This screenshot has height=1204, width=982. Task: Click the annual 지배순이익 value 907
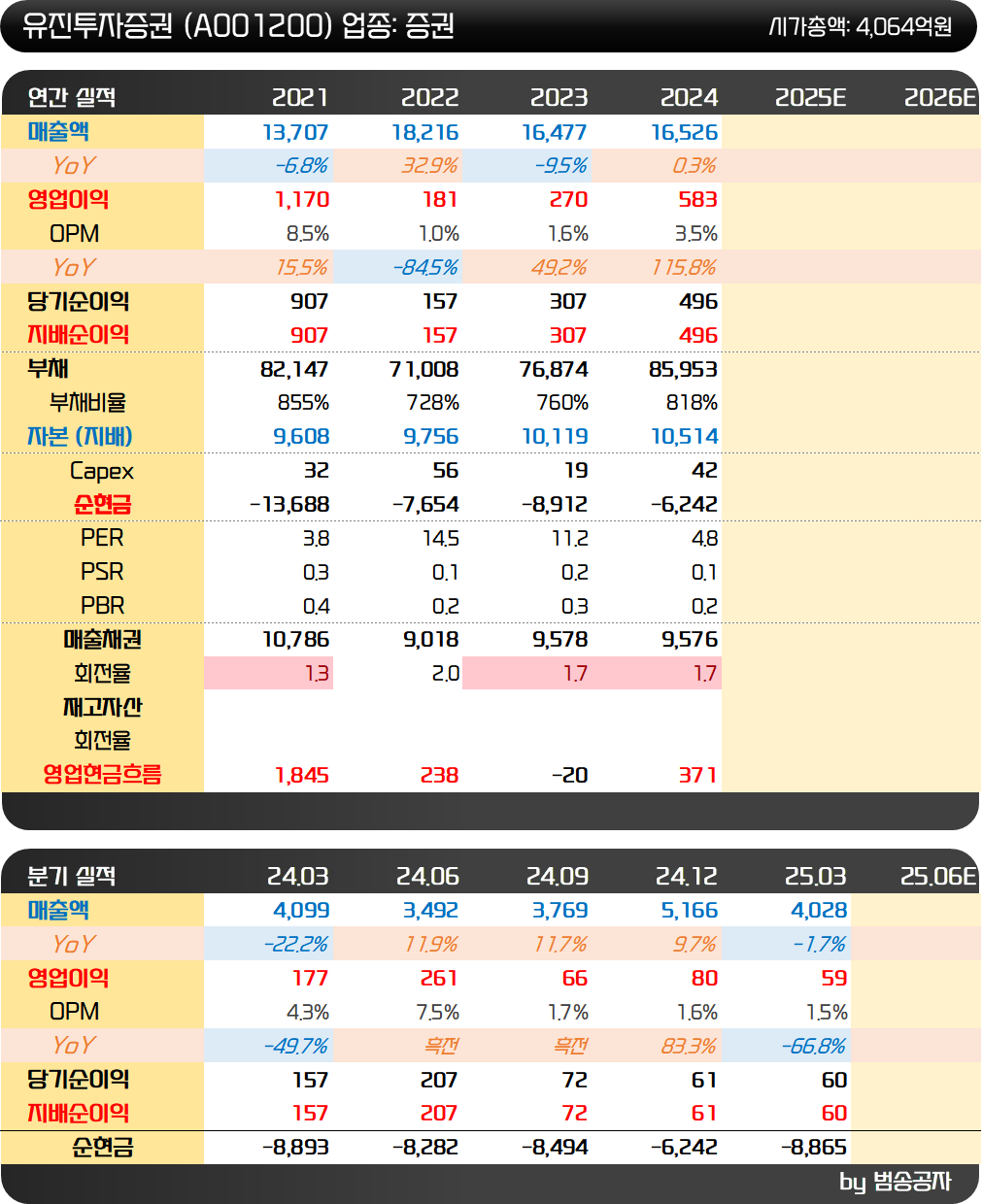coord(310,335)
